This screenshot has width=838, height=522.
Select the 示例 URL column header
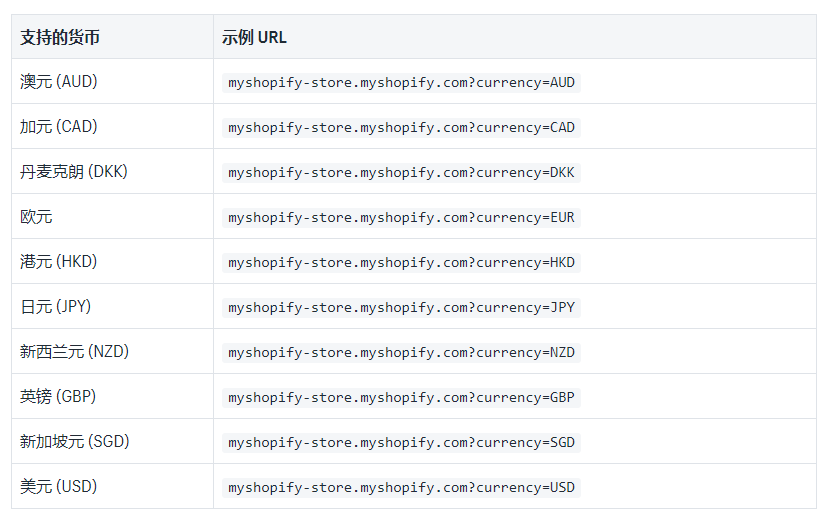tap(515, 37)
